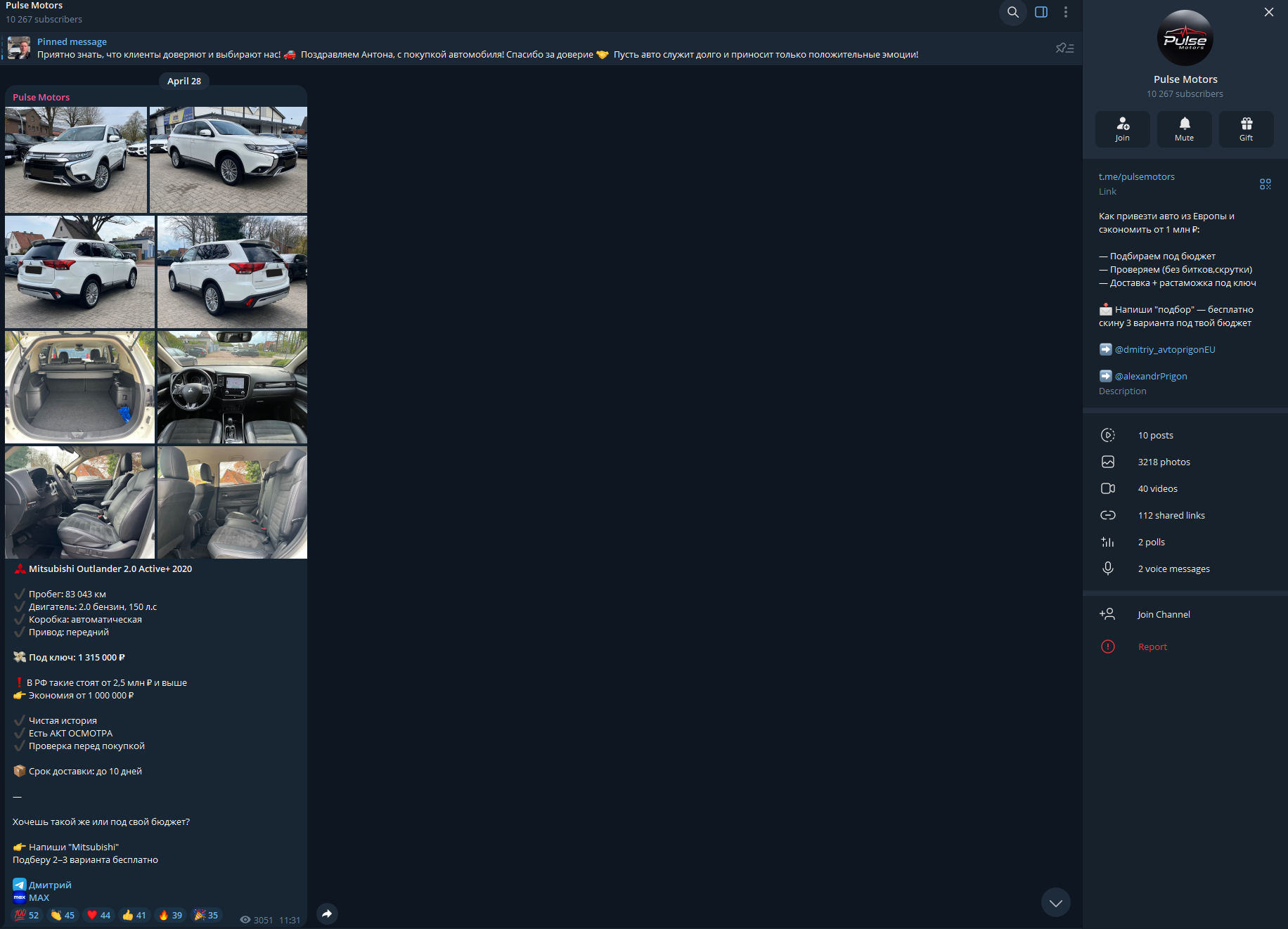The image size is (1288, 929).
Task: Click the "10 267 subscribers" text in info panel
Action: (1185, 94)
